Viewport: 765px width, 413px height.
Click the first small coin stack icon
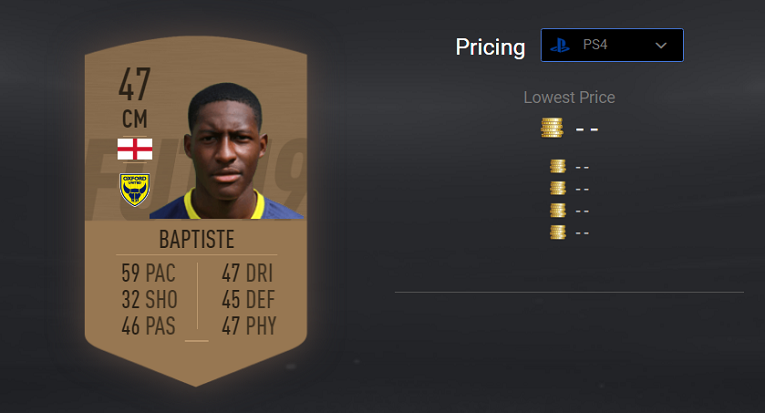[x=558, y=166]
